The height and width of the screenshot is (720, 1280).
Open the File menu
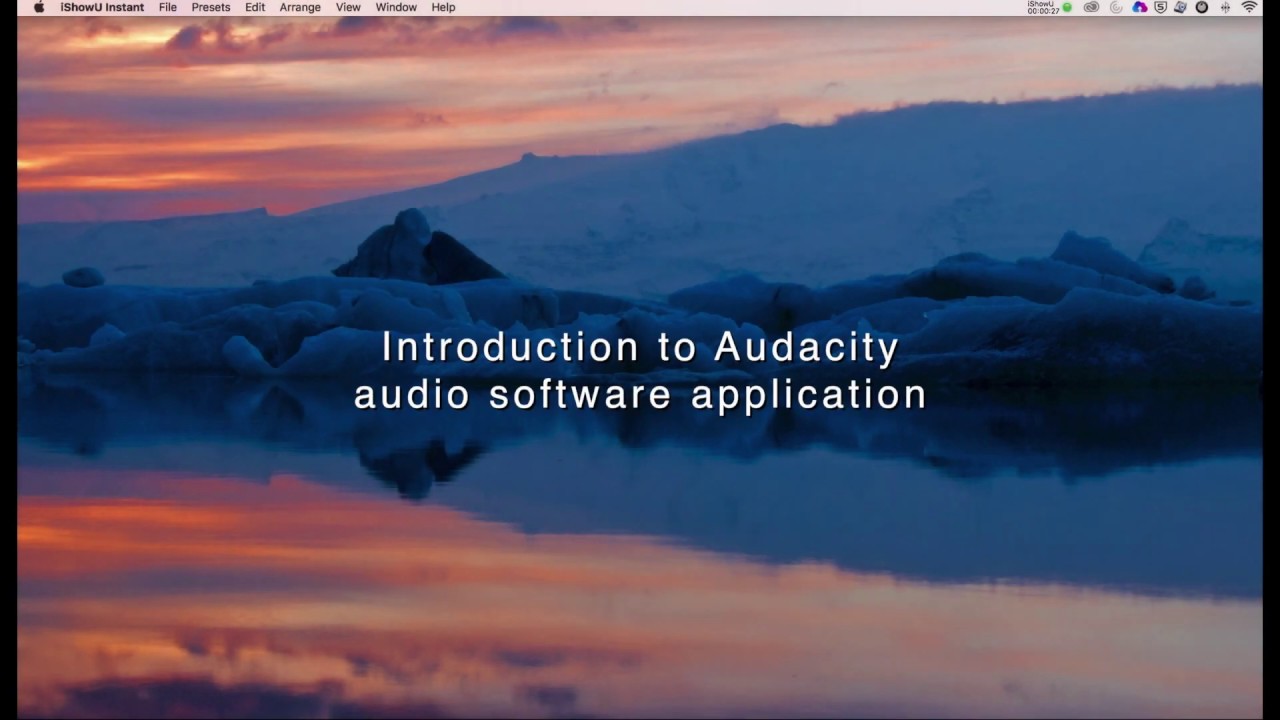click(x=168, y=7)
